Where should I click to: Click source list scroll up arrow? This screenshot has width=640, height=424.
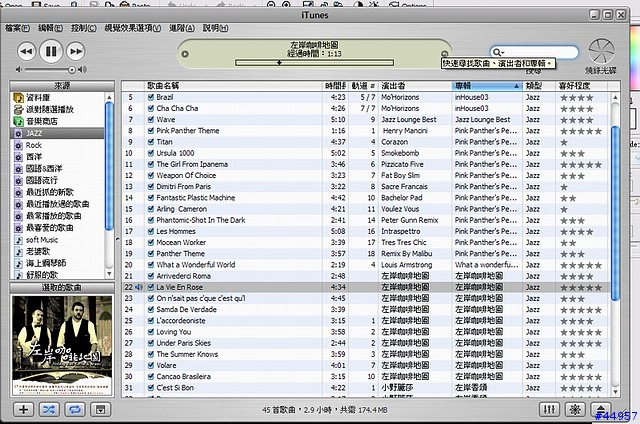[x=109, y=97]
